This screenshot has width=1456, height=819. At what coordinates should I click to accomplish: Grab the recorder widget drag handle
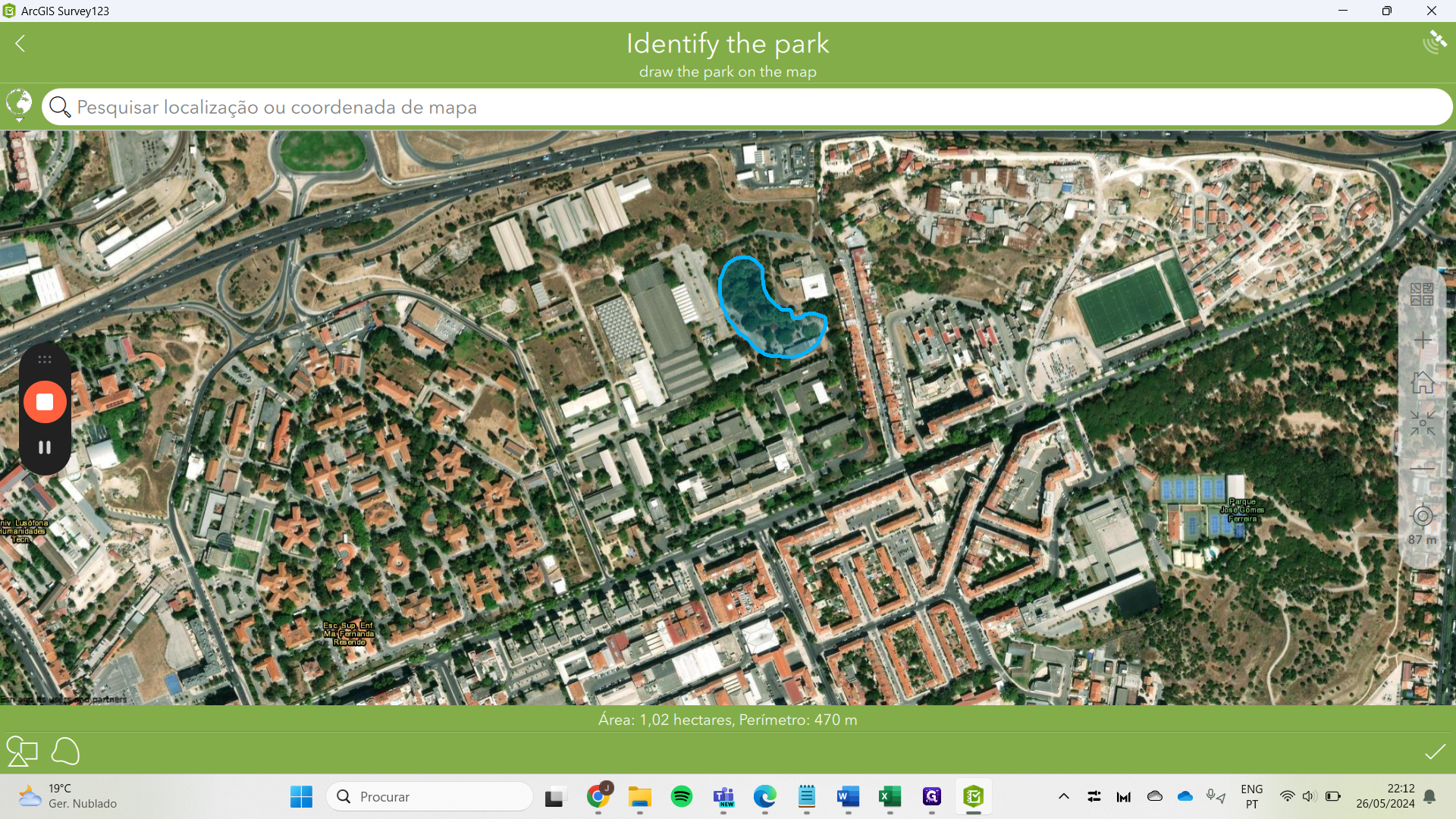click(45, 359)
